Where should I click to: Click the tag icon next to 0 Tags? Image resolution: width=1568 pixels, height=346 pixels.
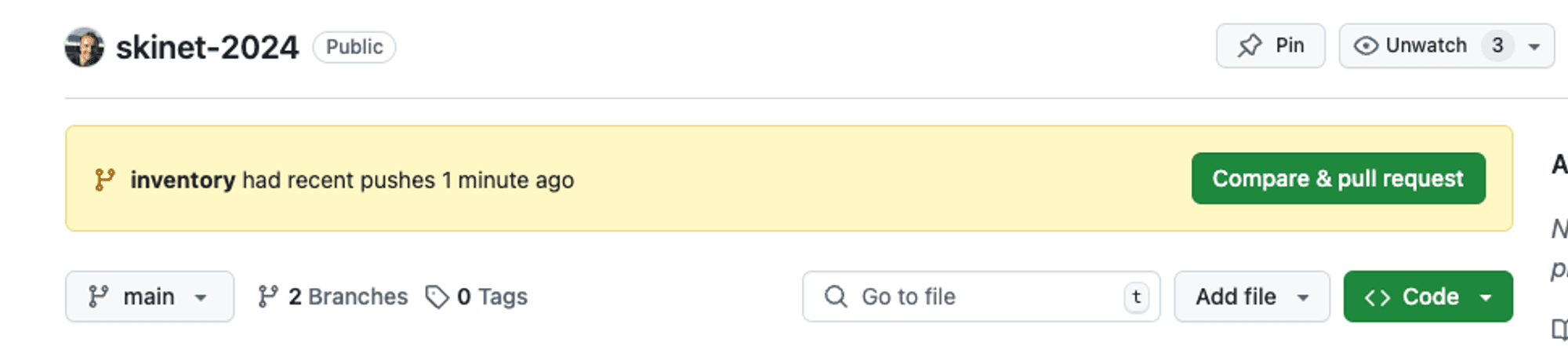tap(437, 297)
